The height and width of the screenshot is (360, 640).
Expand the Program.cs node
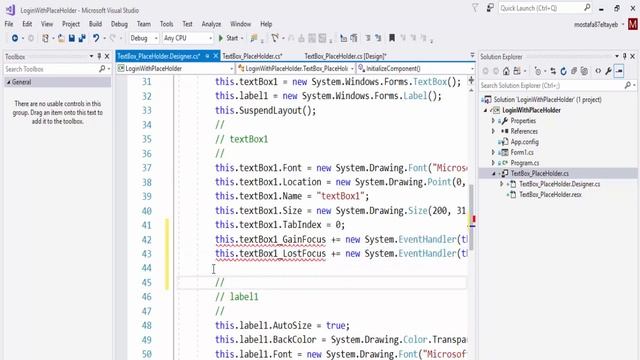(493, 163)
